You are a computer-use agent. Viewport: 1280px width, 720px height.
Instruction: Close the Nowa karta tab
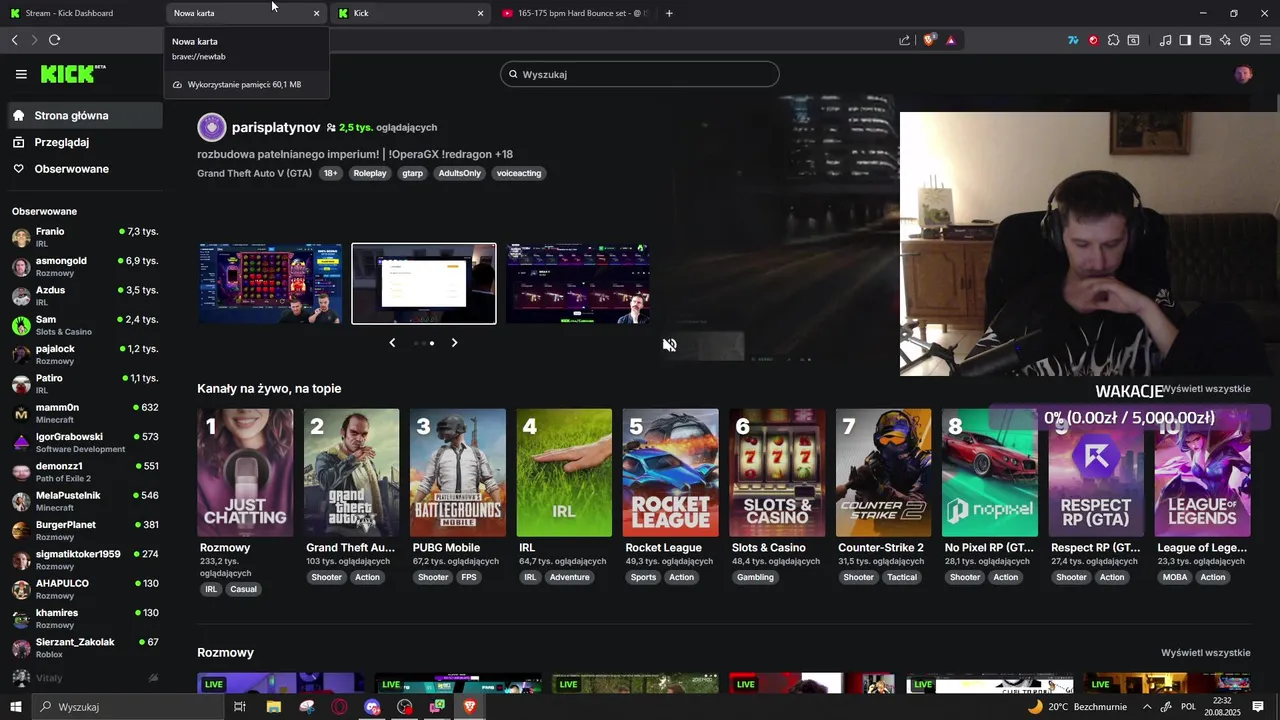(x=316, y=13)
